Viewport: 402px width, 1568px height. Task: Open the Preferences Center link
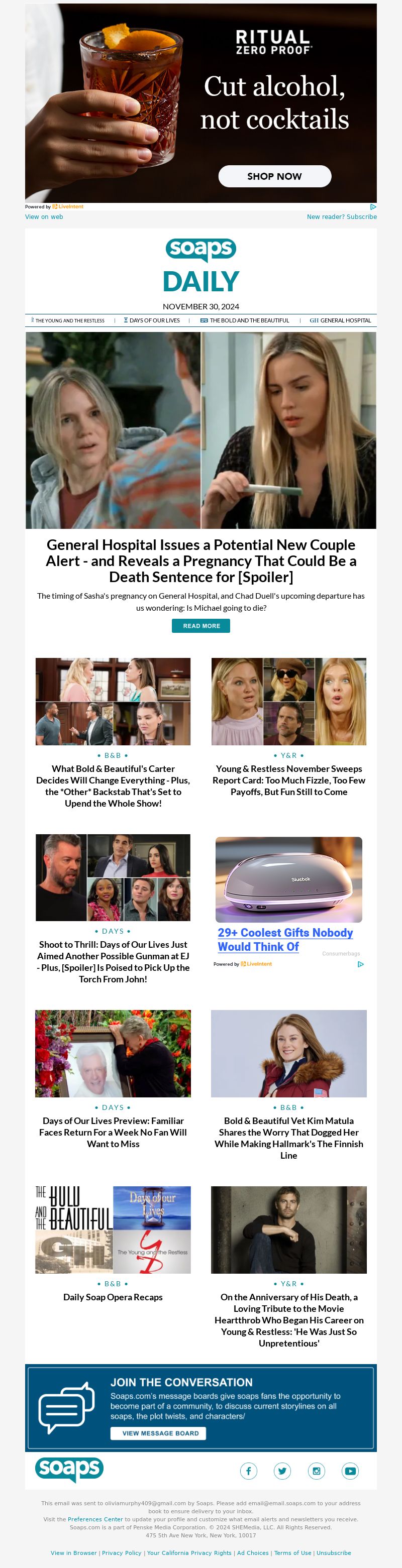95,1519
